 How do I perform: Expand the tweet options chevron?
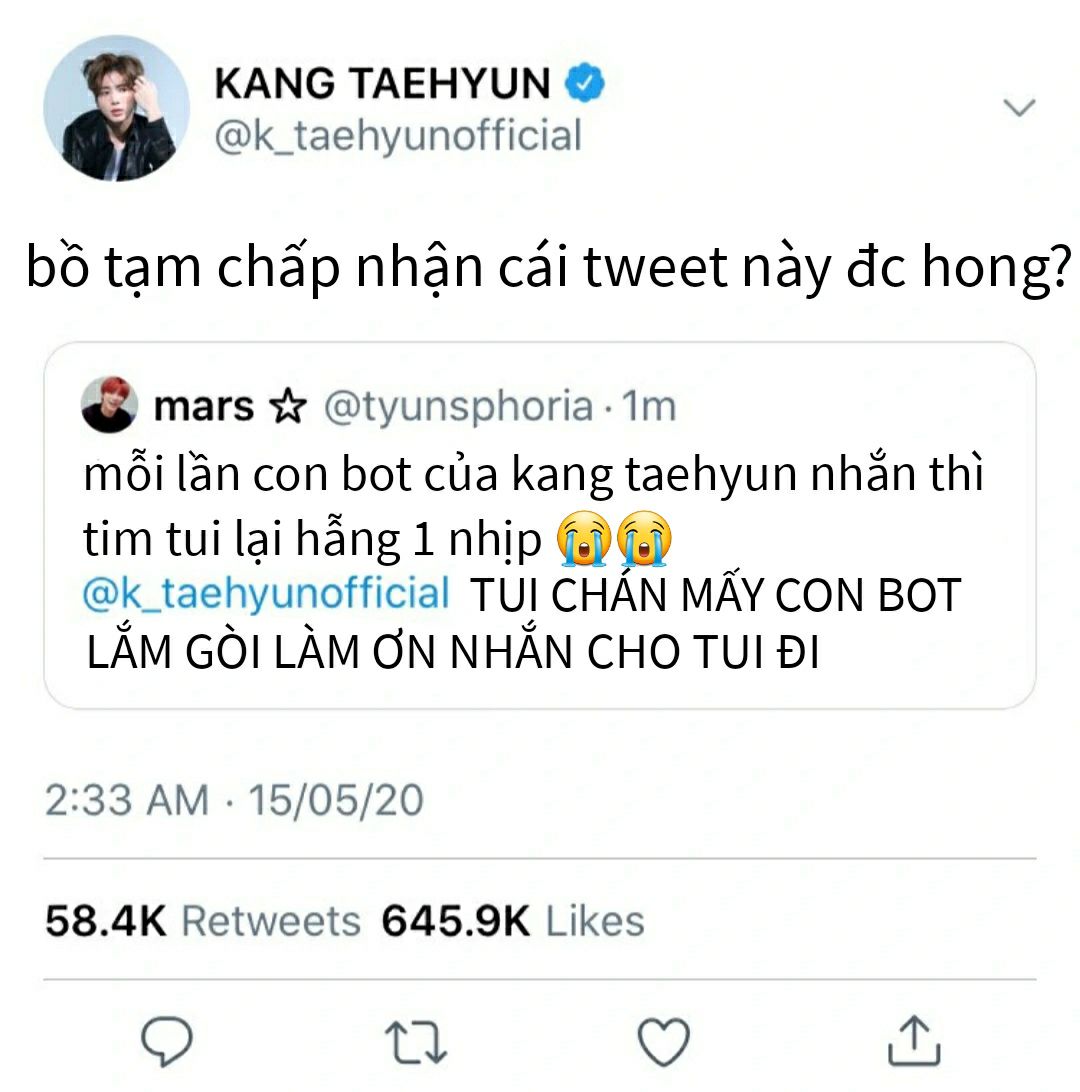[x=1019, y=107]
